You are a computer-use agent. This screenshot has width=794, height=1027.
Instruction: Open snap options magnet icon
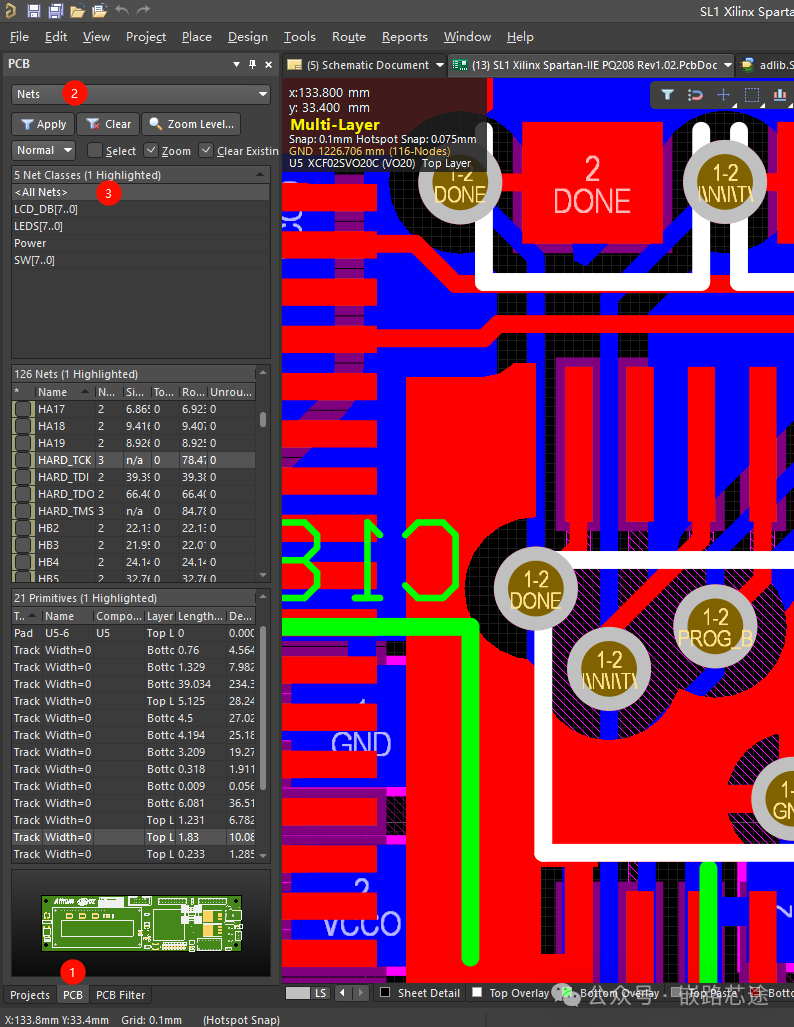[695, 95]
